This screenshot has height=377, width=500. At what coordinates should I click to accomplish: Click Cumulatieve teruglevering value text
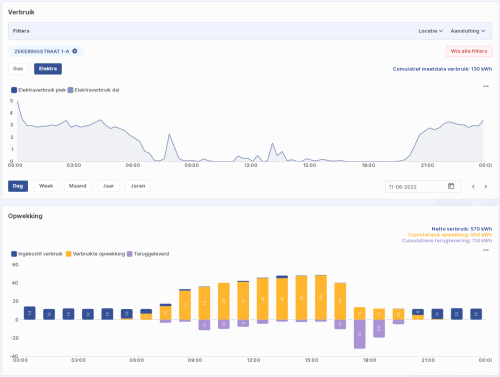click(447, 241)
